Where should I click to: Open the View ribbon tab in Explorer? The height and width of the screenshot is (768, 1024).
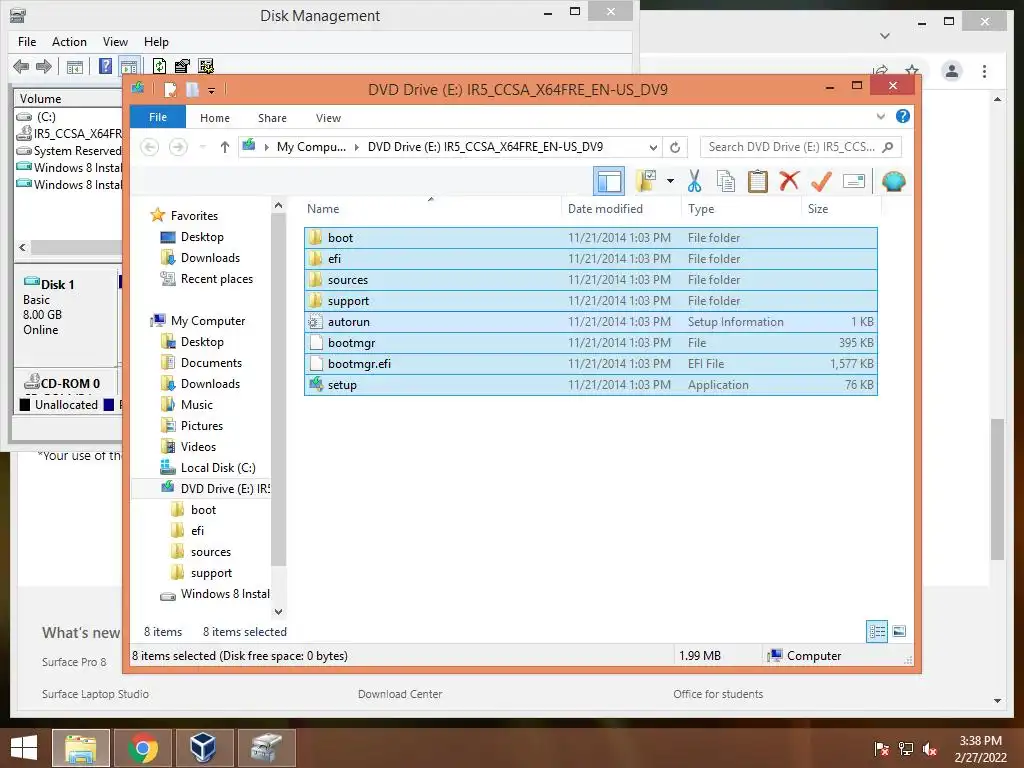(x=328, y=118)
